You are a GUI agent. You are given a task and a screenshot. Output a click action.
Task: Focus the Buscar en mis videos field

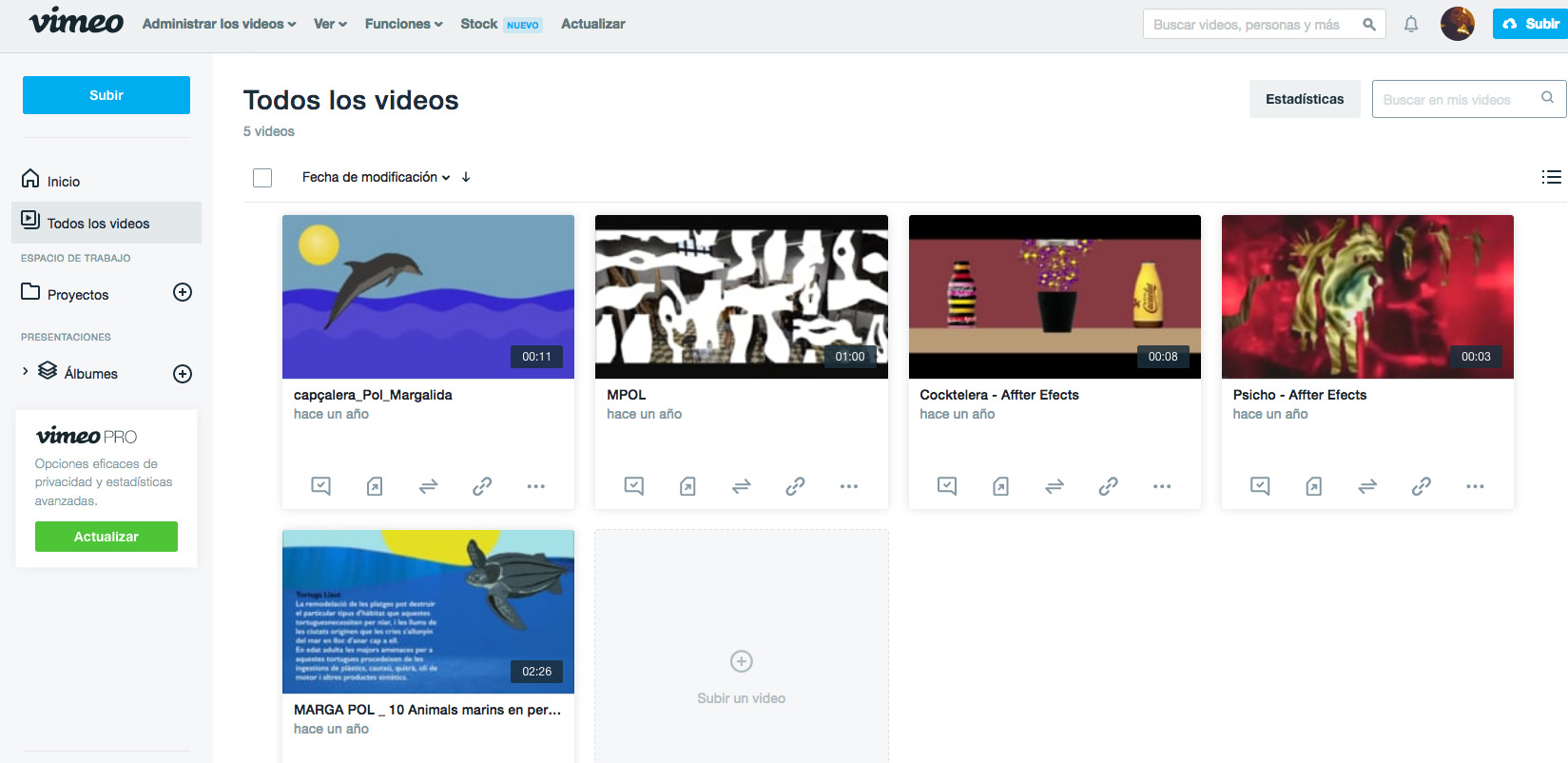pyautogui.click(x=1455, y=99)
